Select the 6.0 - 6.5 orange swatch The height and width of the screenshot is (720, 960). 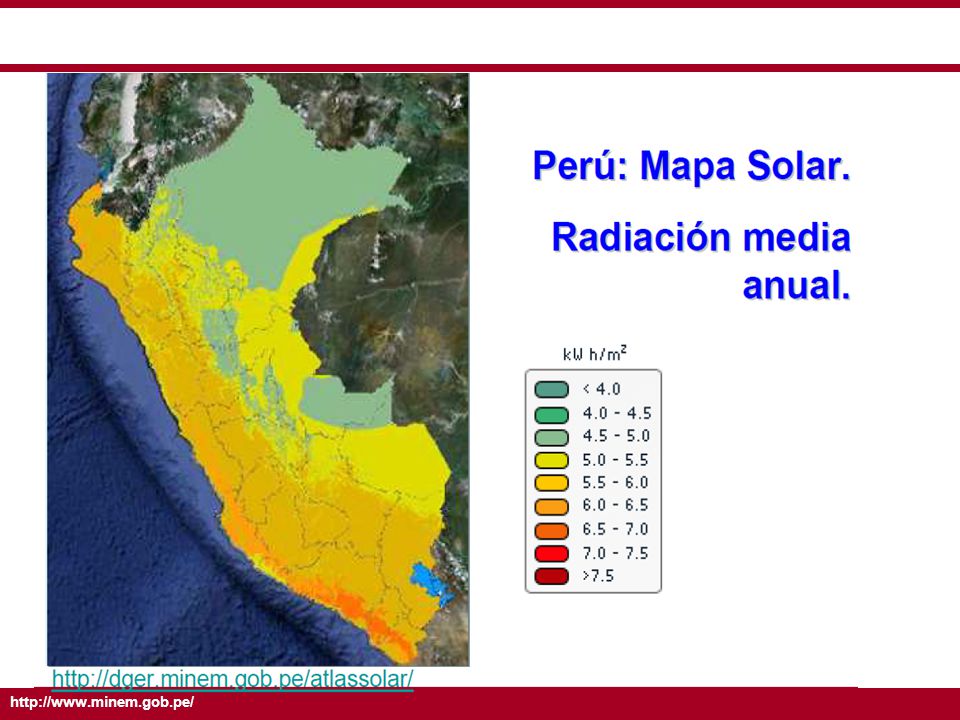[551, 506]
